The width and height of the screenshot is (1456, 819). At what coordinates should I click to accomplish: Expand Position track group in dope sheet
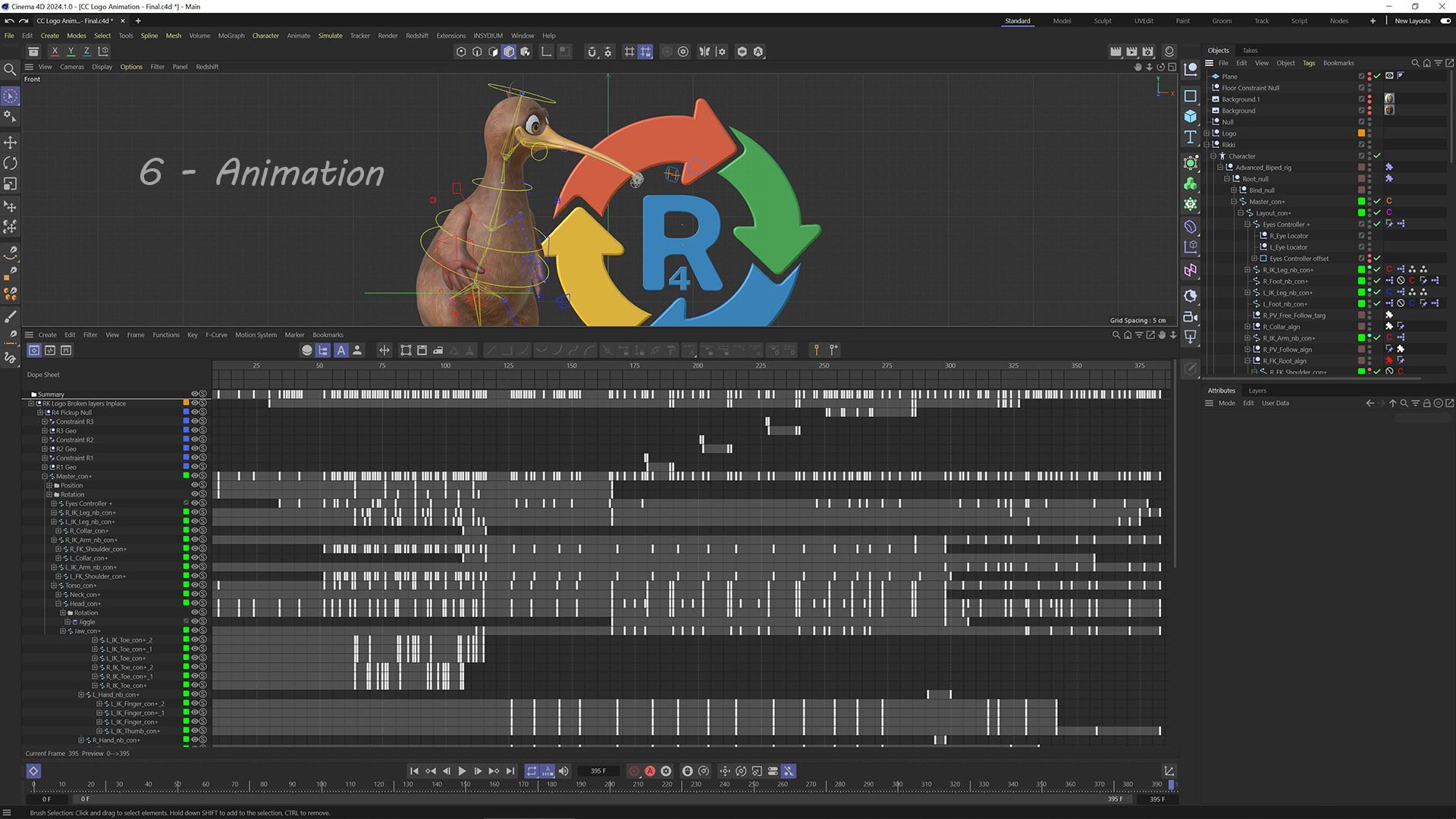pos(49,485)
